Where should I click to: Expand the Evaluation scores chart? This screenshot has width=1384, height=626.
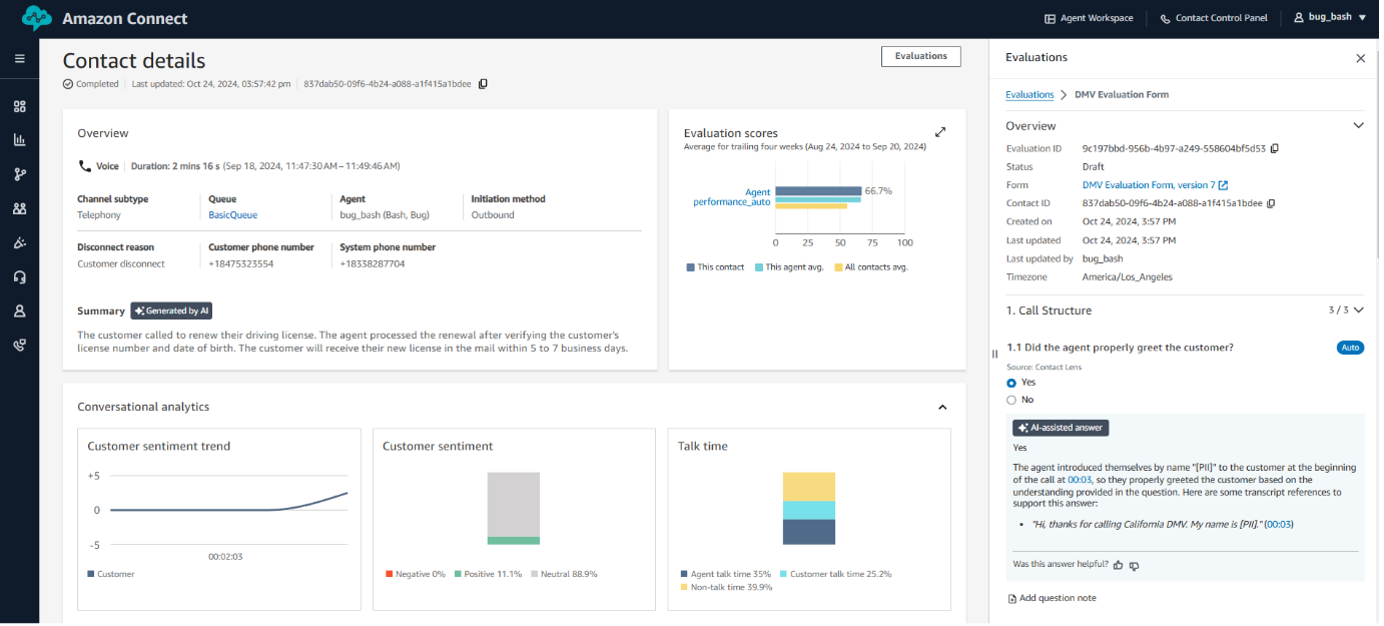point(940,132)
